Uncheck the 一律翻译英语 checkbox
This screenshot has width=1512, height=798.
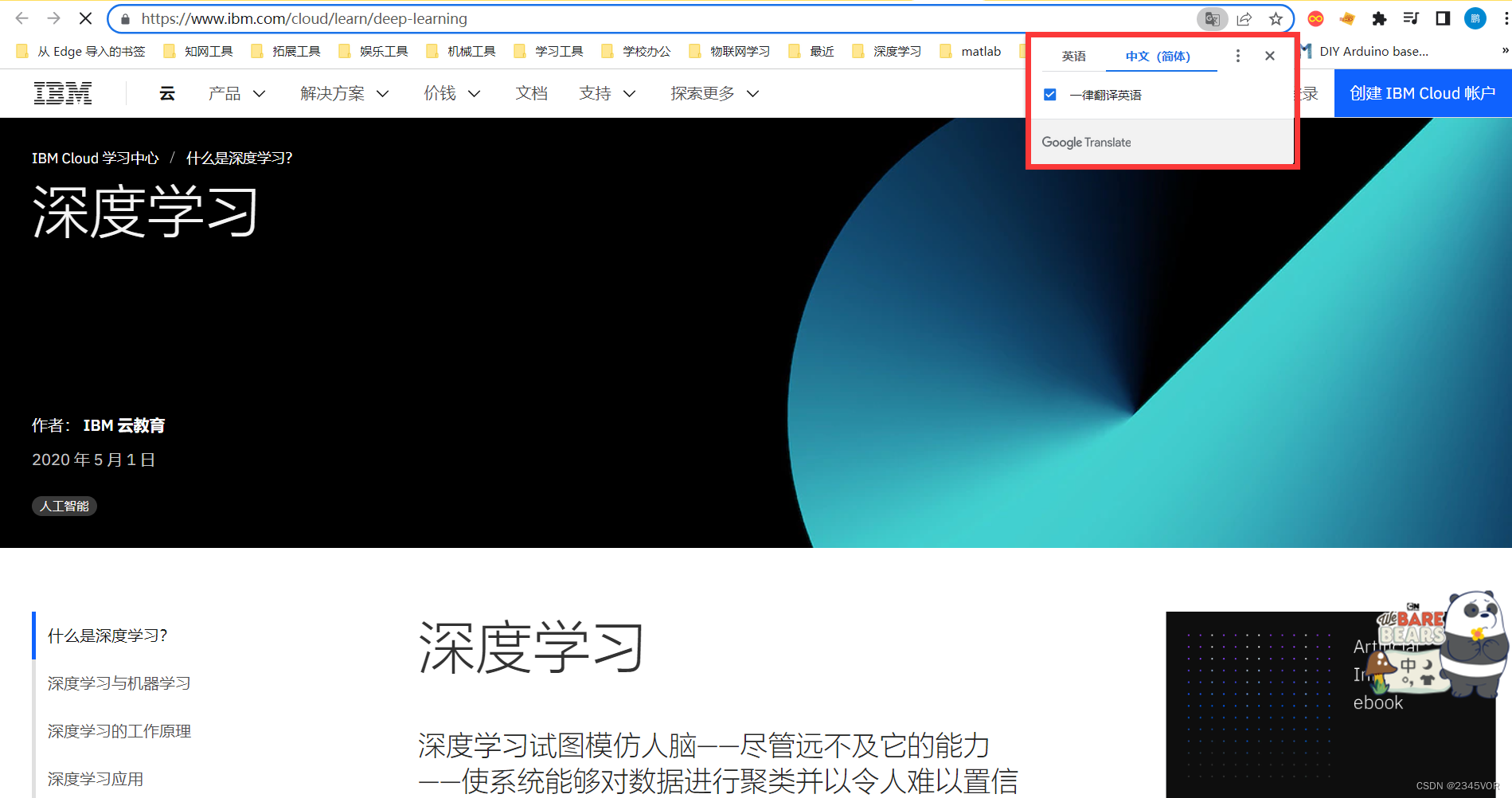pos(1049,94)
